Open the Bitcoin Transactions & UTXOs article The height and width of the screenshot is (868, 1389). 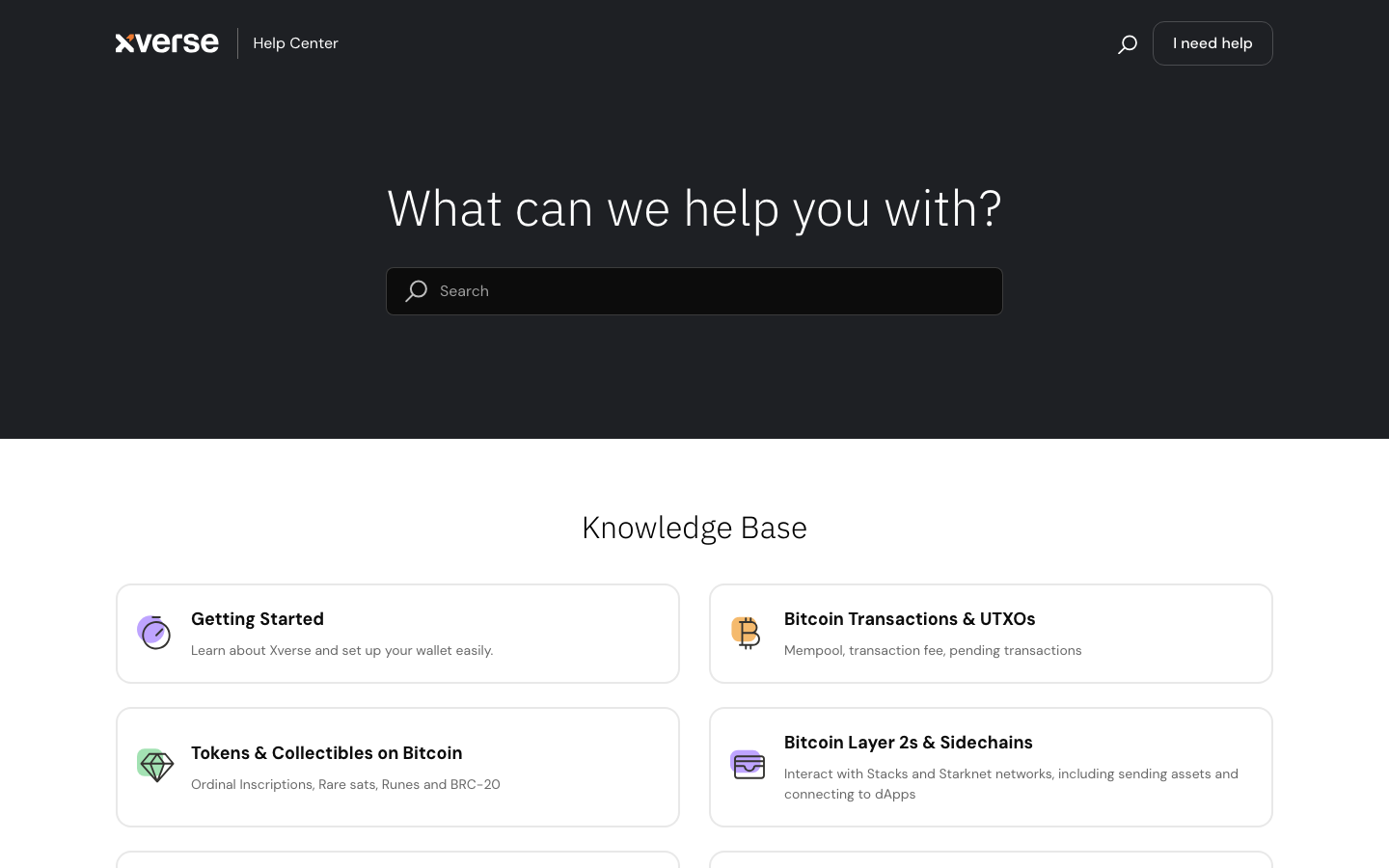(991, 634)
